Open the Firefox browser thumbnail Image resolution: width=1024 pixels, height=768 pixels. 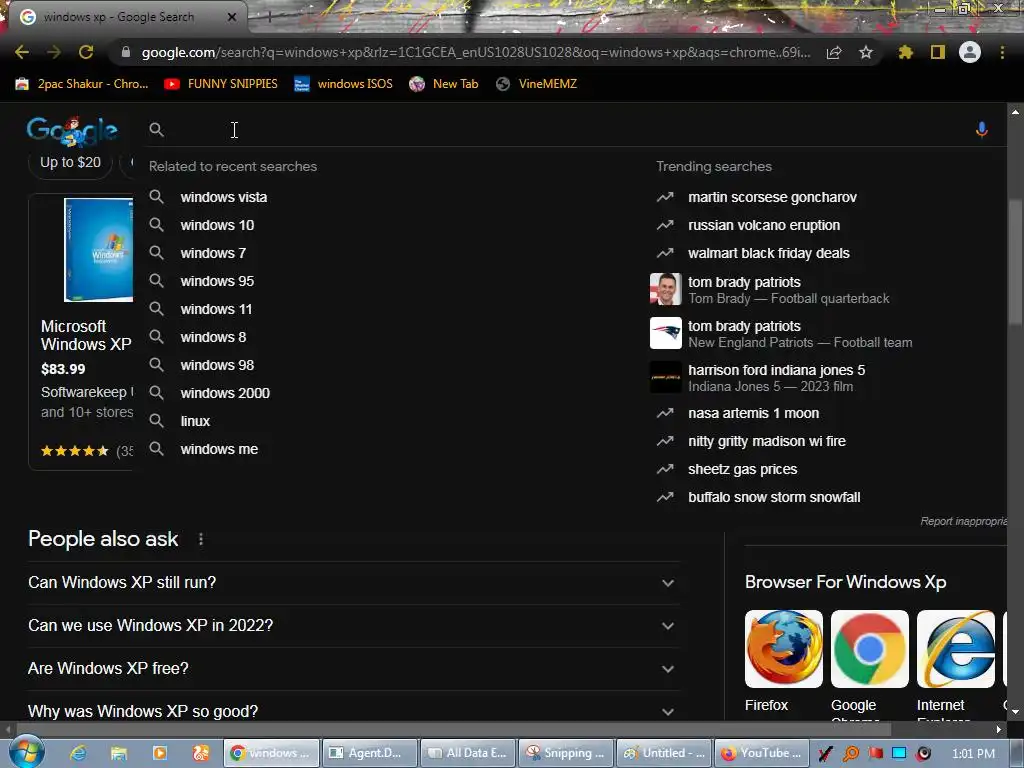tap(784, 649)
